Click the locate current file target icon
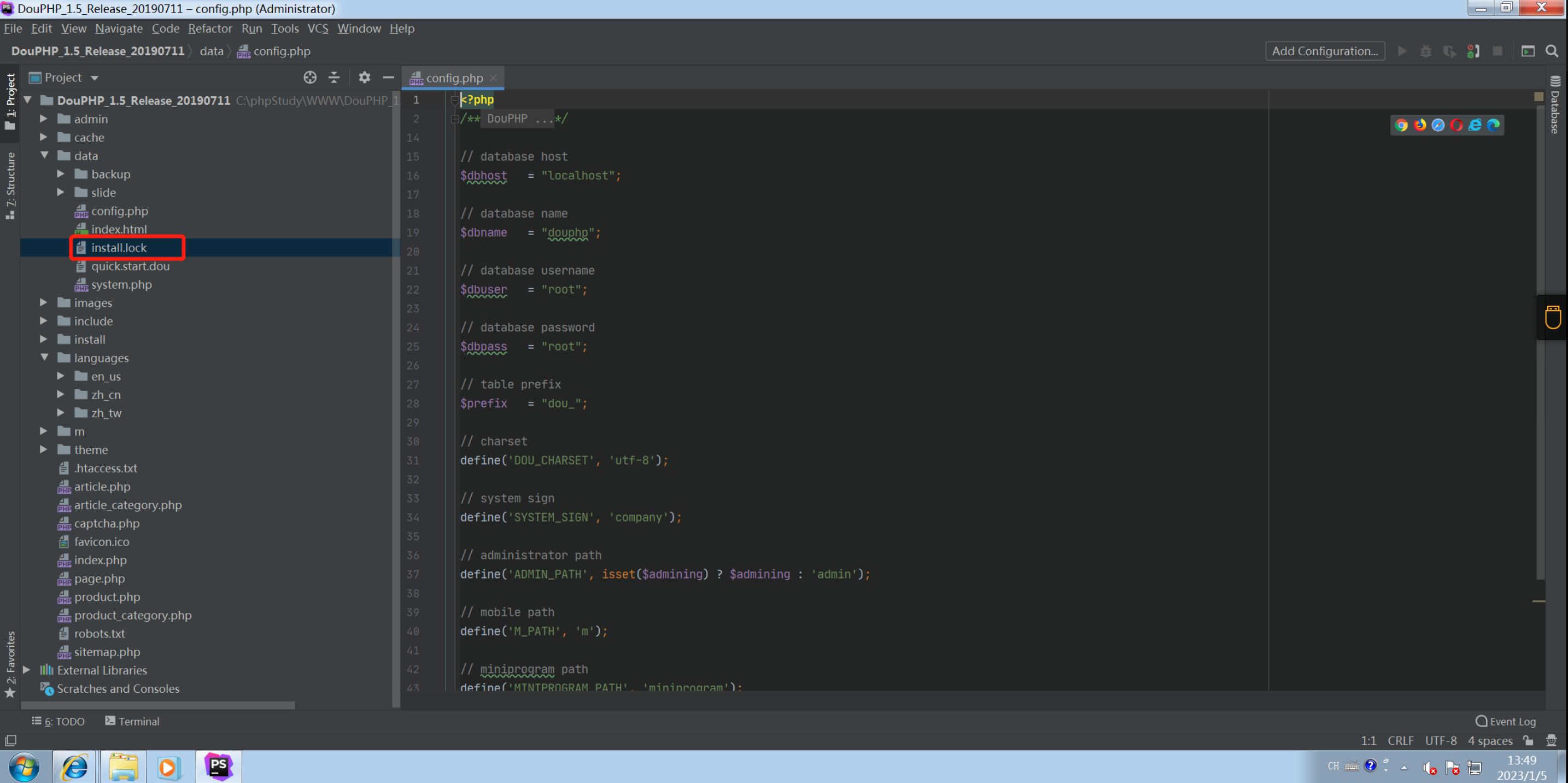The width and height of the screenshot is (1568, 783). 310,77
